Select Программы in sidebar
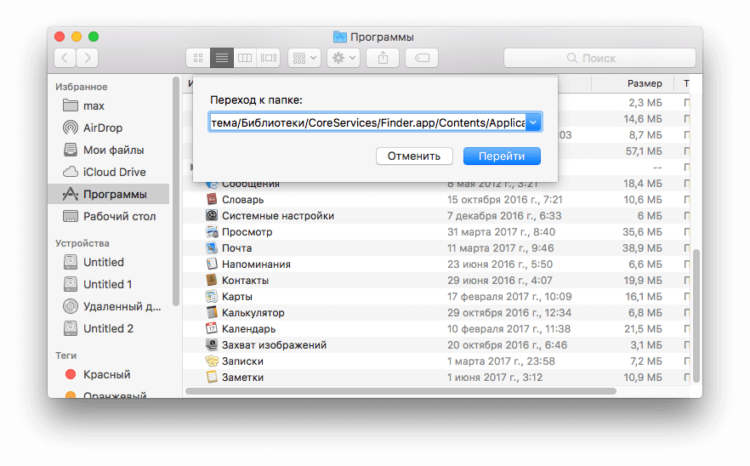The image size is (750, 466). point(109,194)
